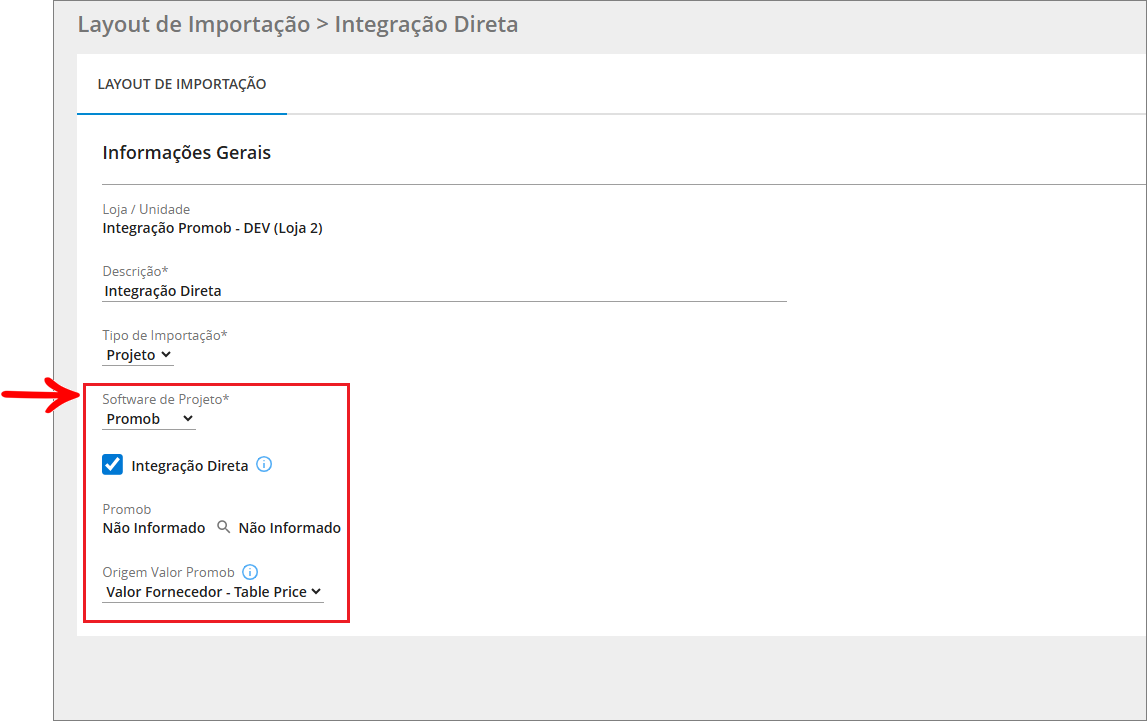This screenshot has width=1147, height=721.
Task: Uncheck the Integração Direta checkbox
Action: pos(113,465)
